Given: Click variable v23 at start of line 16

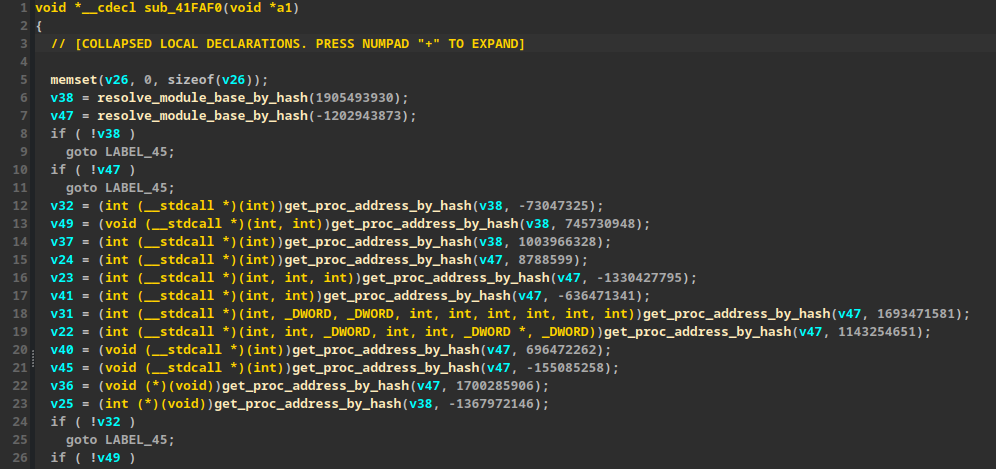Looking at the screenshot, I should pos(62,278).
